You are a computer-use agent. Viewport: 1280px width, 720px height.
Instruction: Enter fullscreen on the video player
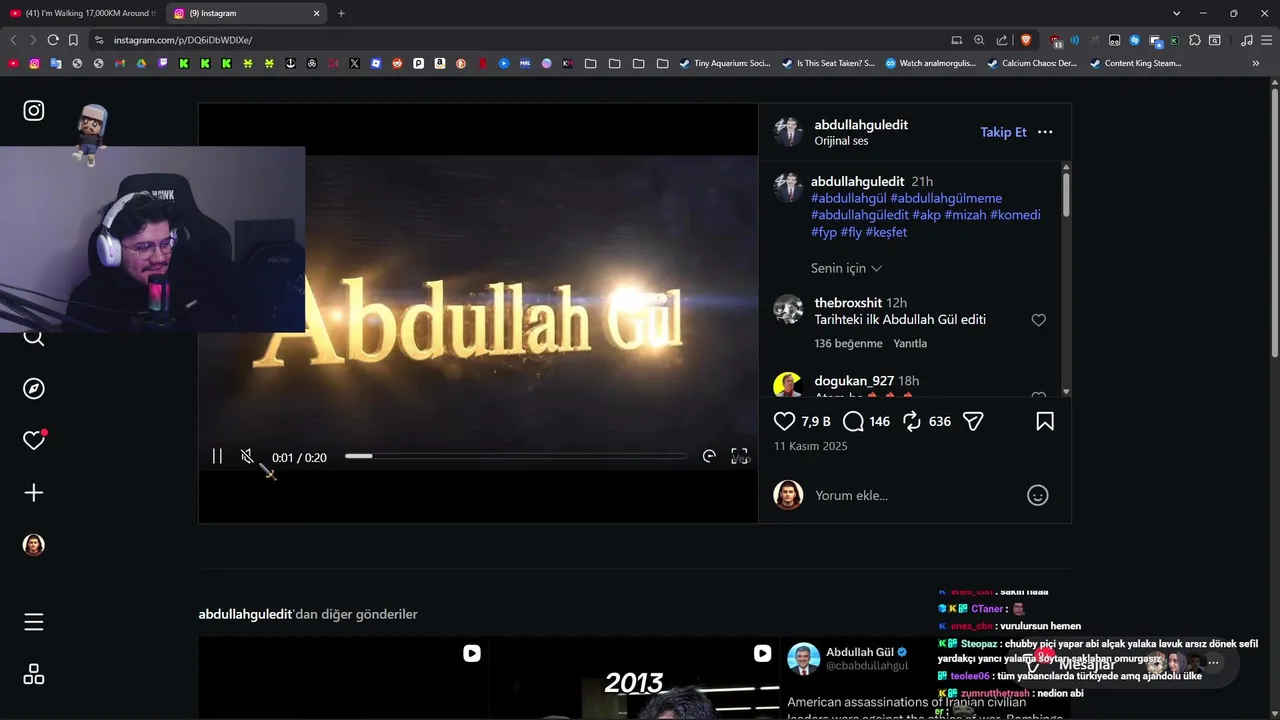pos(740,457)
